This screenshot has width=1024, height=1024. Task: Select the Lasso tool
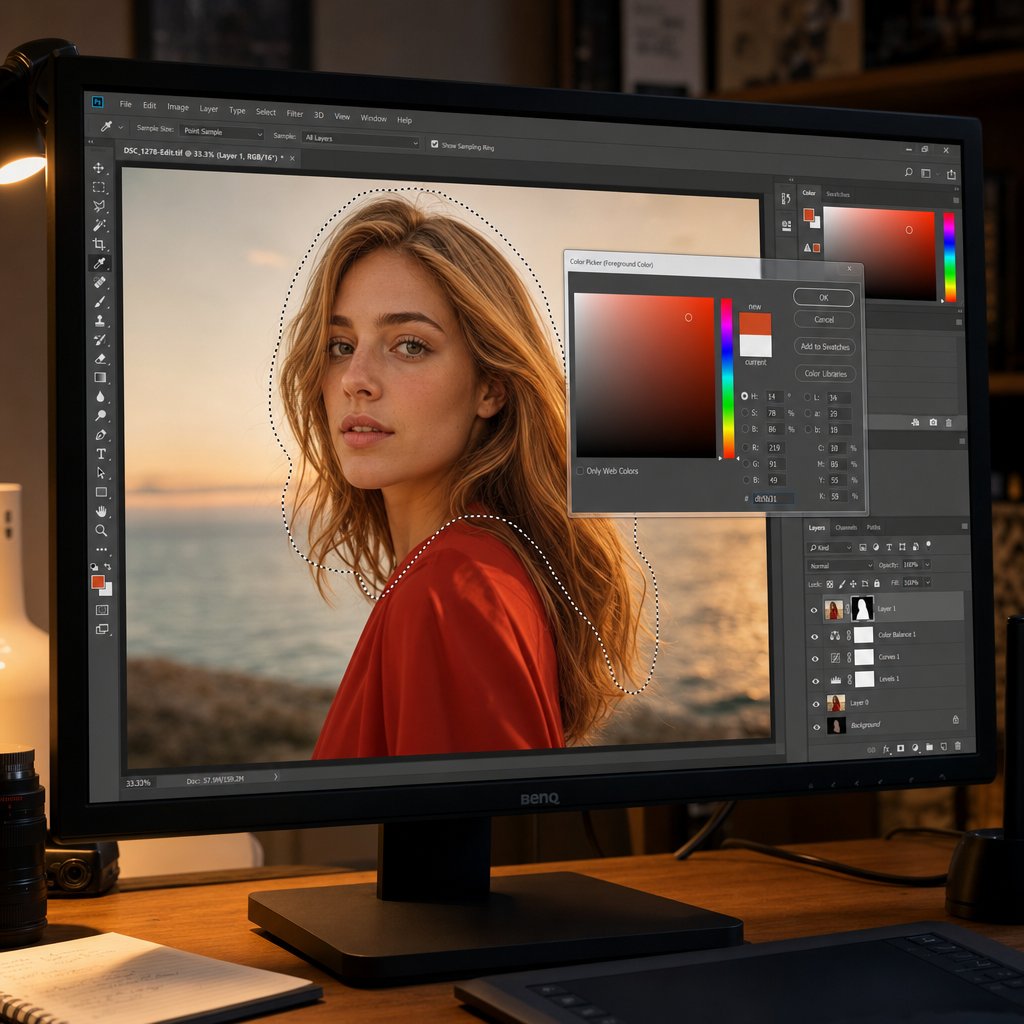(99, 206)
